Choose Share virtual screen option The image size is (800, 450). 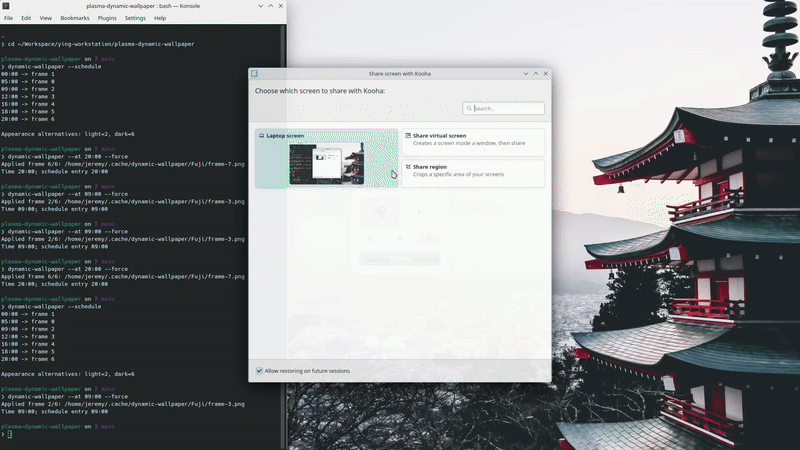473,142
